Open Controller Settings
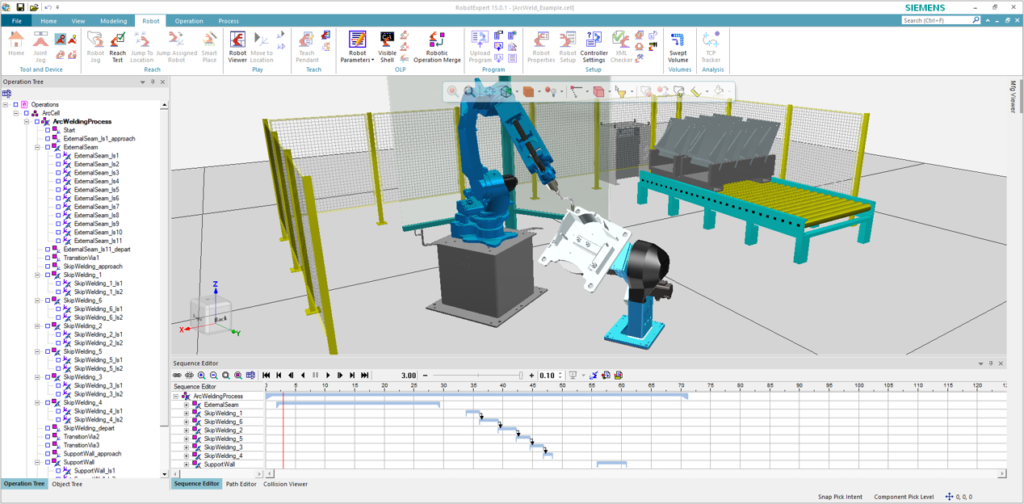 594,46
